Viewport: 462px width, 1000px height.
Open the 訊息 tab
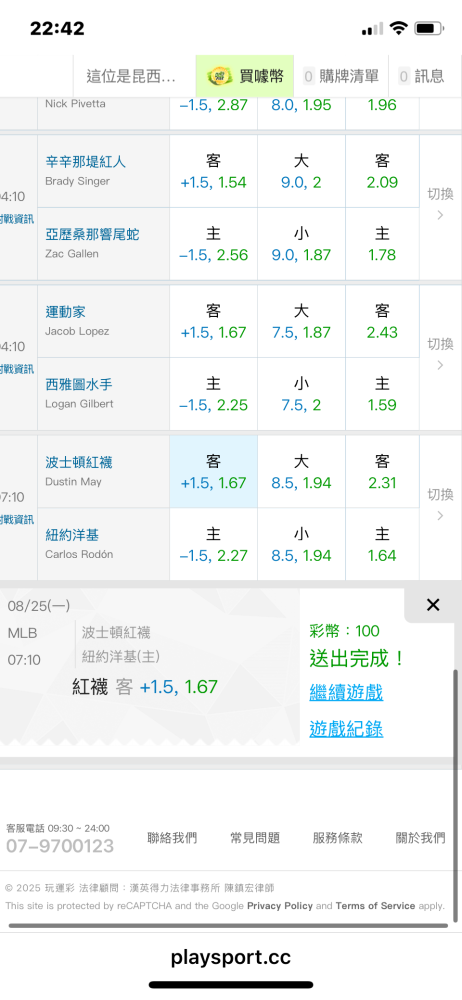[421, 77]
